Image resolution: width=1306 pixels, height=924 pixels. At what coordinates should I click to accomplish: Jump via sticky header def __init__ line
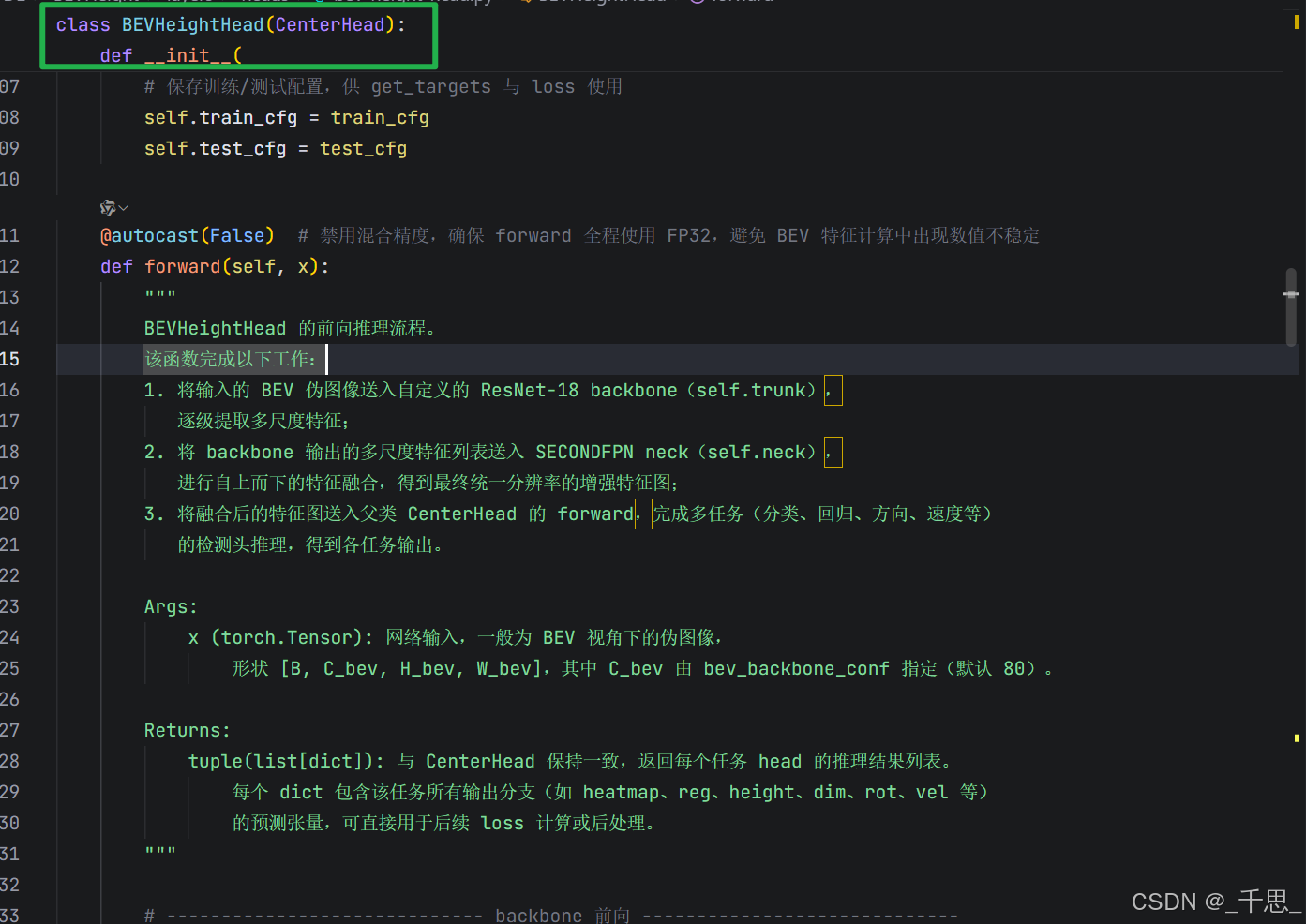click(169, 55)
